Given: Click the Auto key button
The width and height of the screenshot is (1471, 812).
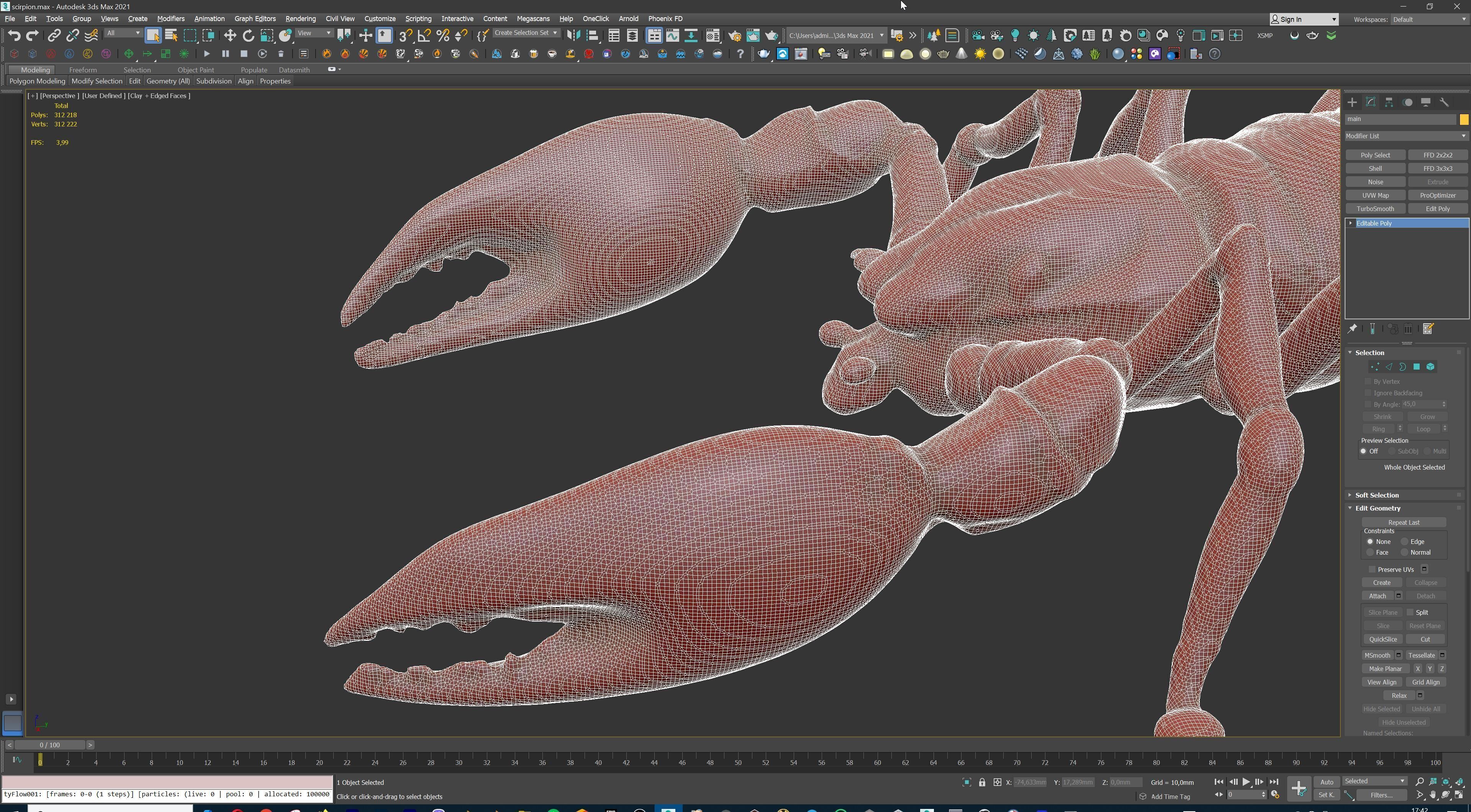Looking at the screenshot, I should pos(1327,782).
